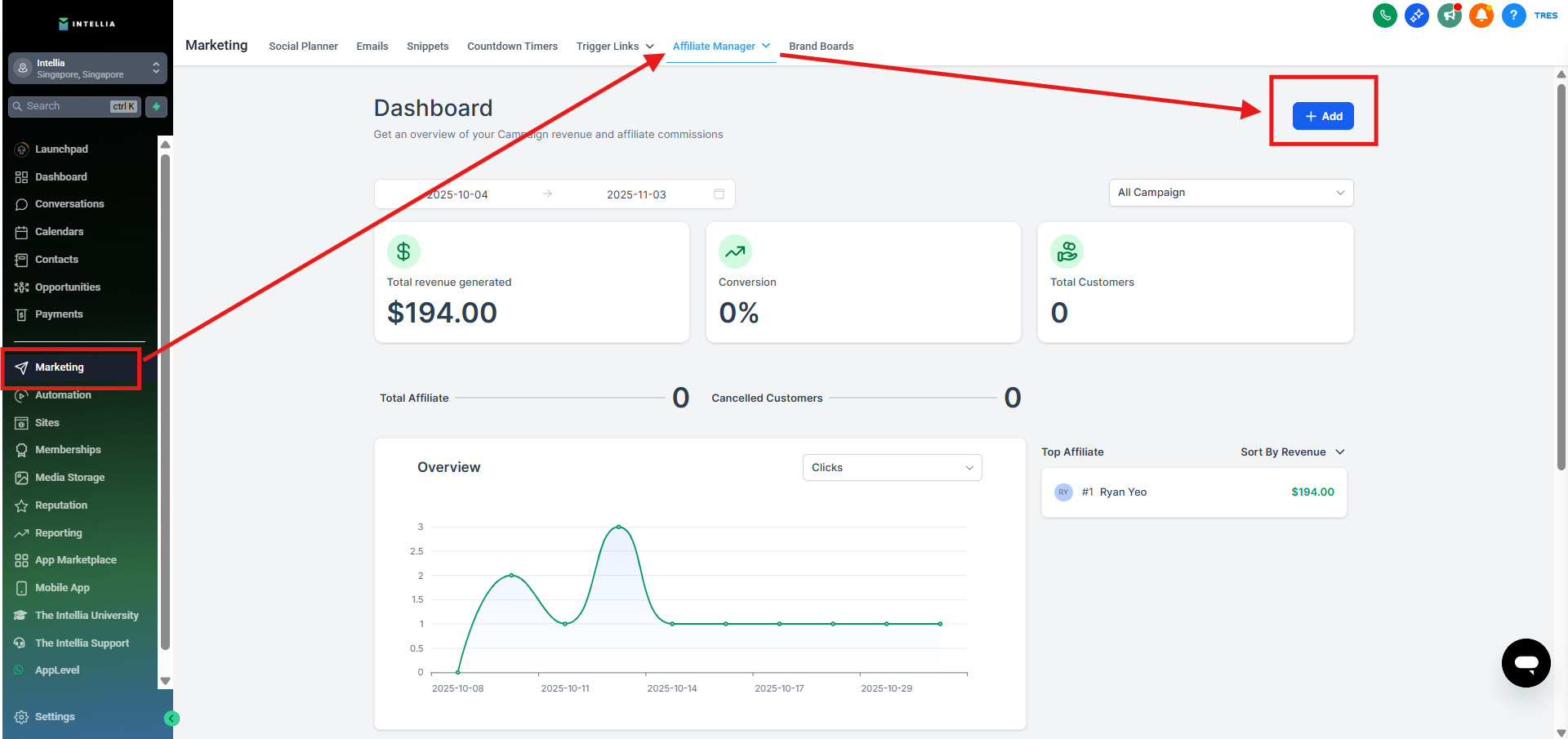The height and width of the screenshot is (739, 1568).
Task: Expand the All Campaign dropdown
Action: [x=1230, y=193]
